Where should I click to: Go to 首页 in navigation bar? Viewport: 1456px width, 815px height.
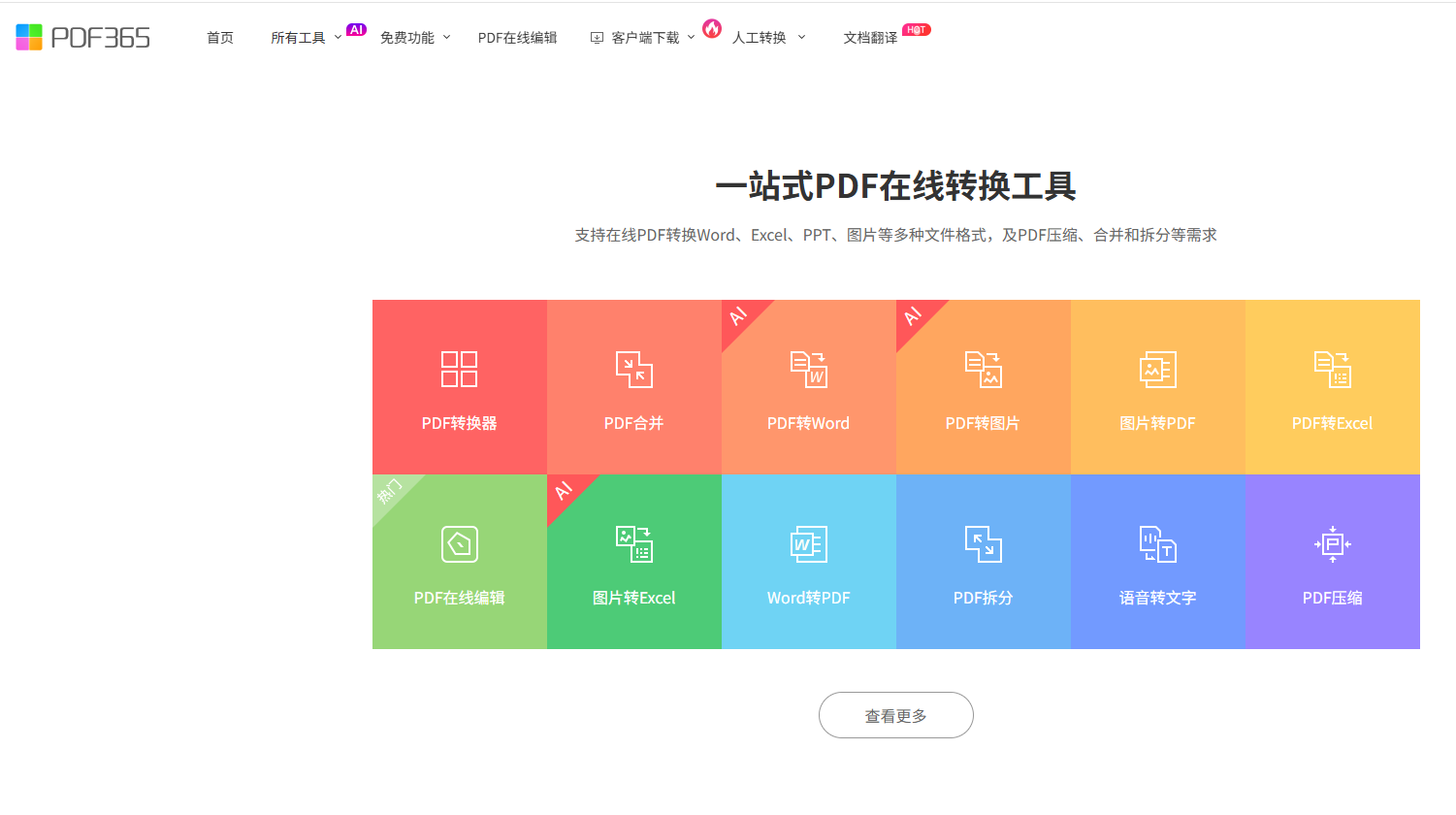click(220, 38)
